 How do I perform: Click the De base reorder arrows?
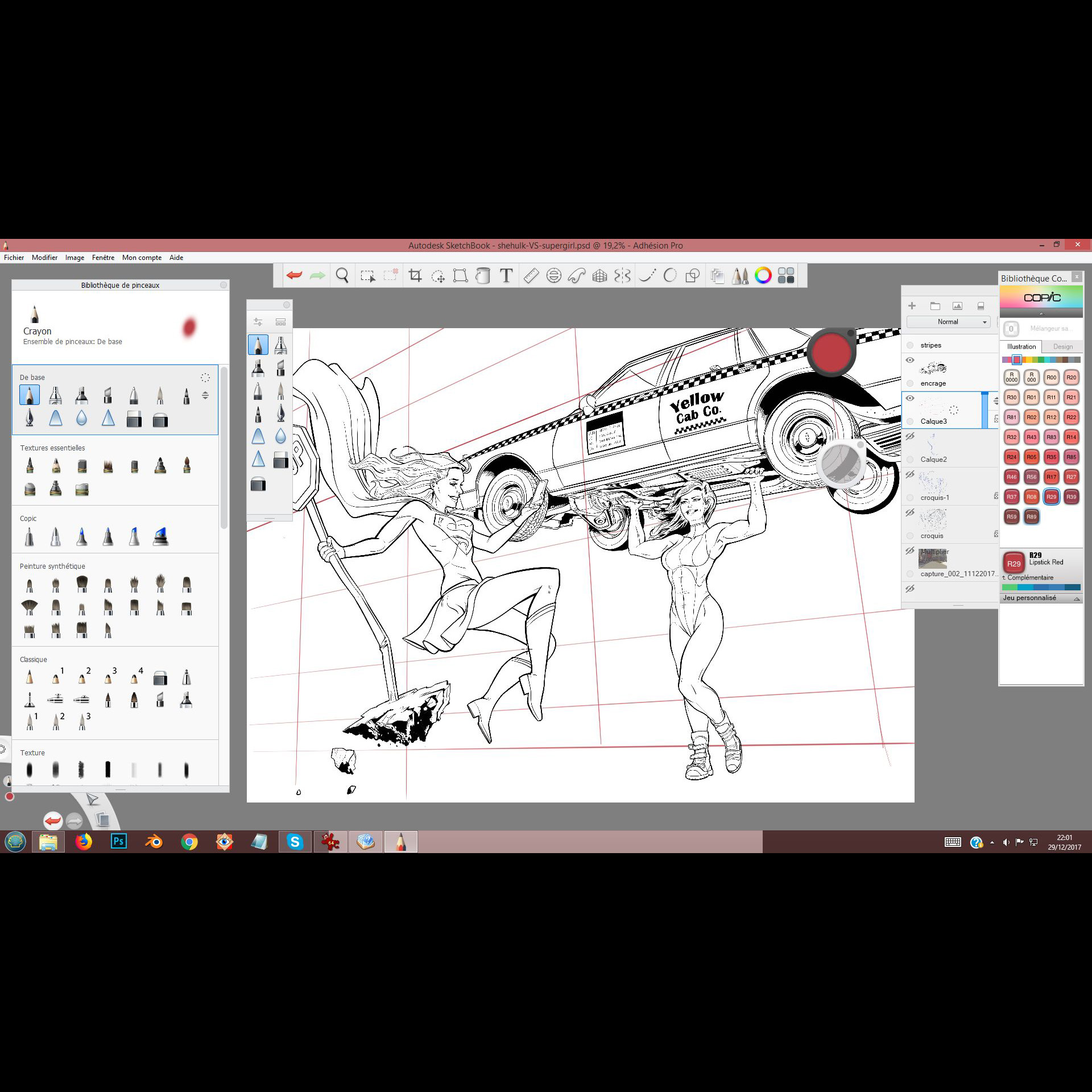205,395
